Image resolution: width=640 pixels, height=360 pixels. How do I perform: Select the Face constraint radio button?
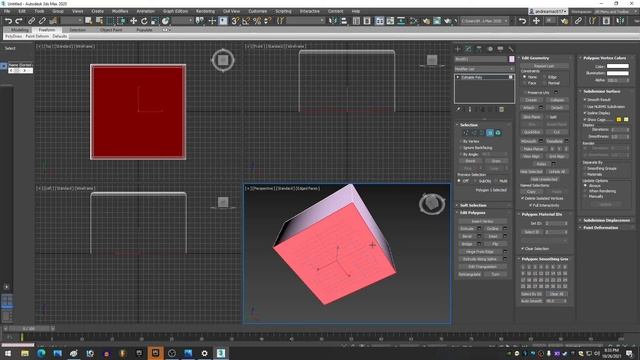(x=525, y=83)
